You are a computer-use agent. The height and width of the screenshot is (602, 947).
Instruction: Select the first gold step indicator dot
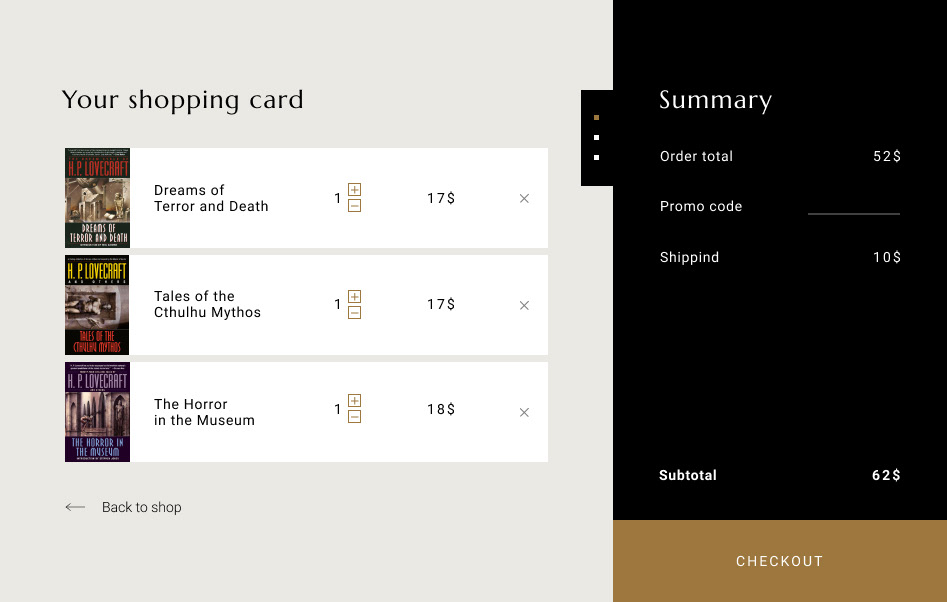pyautogui.click(x=596, y=117)
